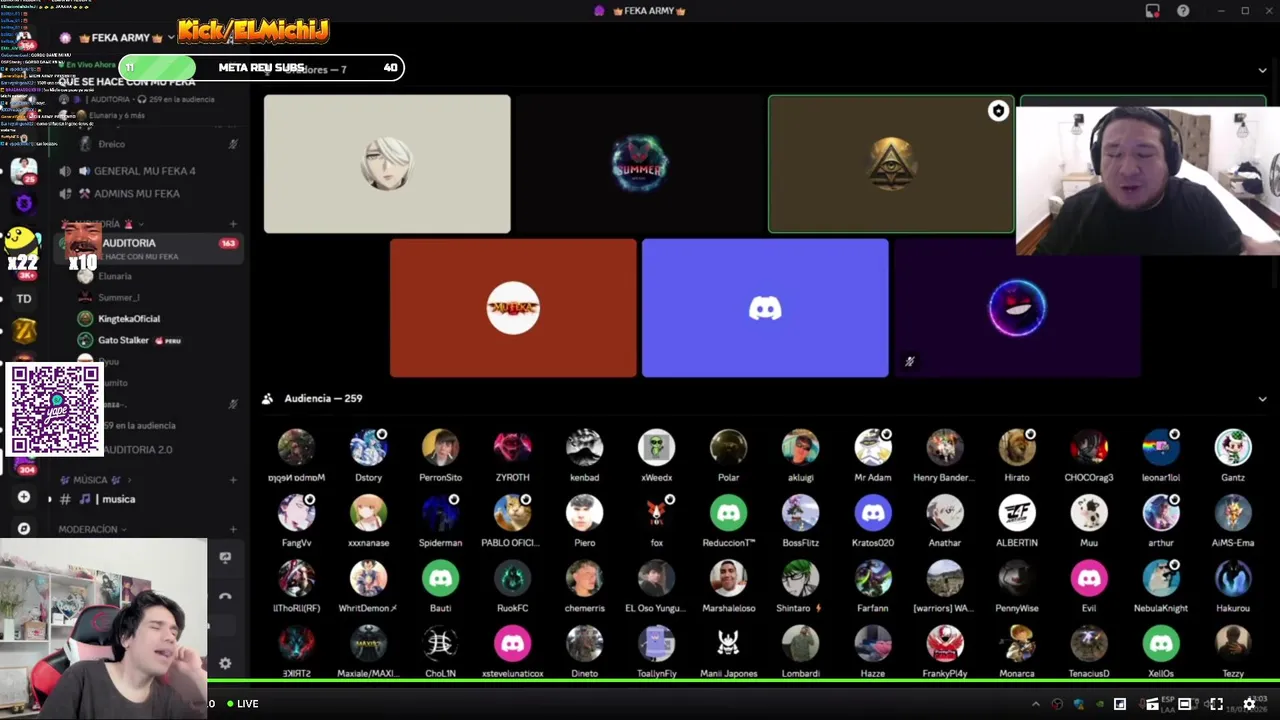Open the Discord help question-mark icon

[1183, 11]
